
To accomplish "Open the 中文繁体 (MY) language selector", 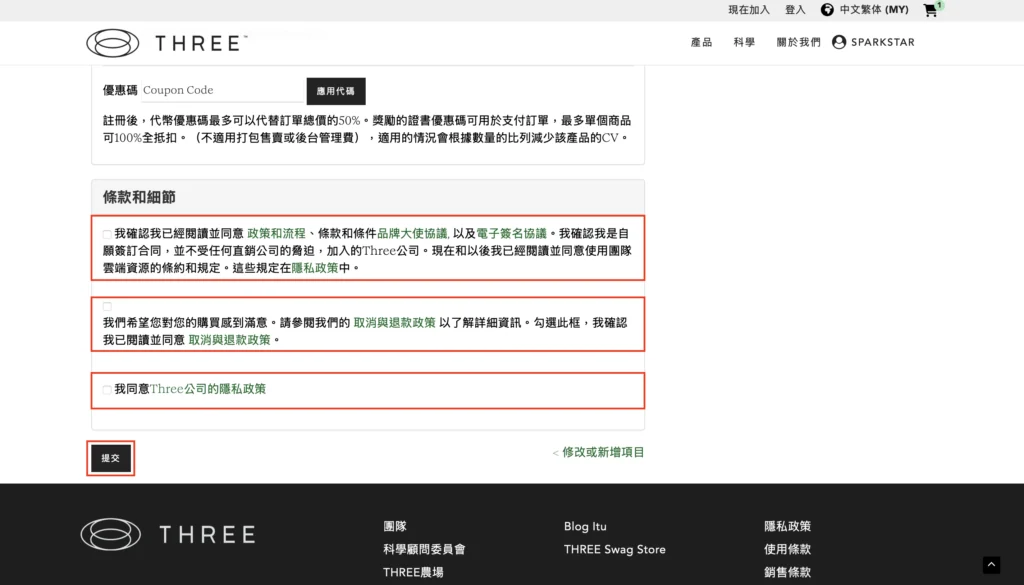I will click(x=874, y=10).
